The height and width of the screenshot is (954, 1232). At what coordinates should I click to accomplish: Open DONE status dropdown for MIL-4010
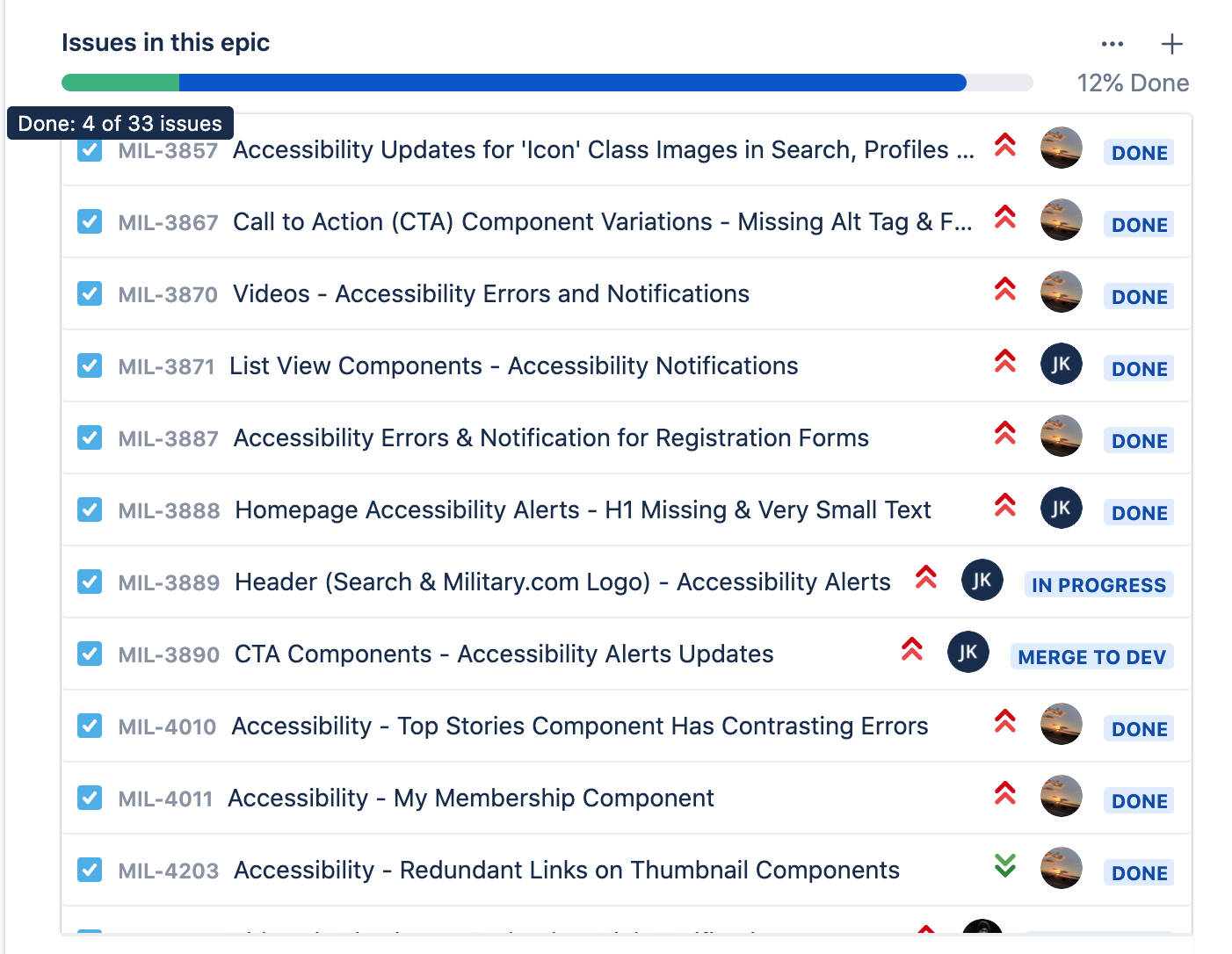(x=1140, y=729)
